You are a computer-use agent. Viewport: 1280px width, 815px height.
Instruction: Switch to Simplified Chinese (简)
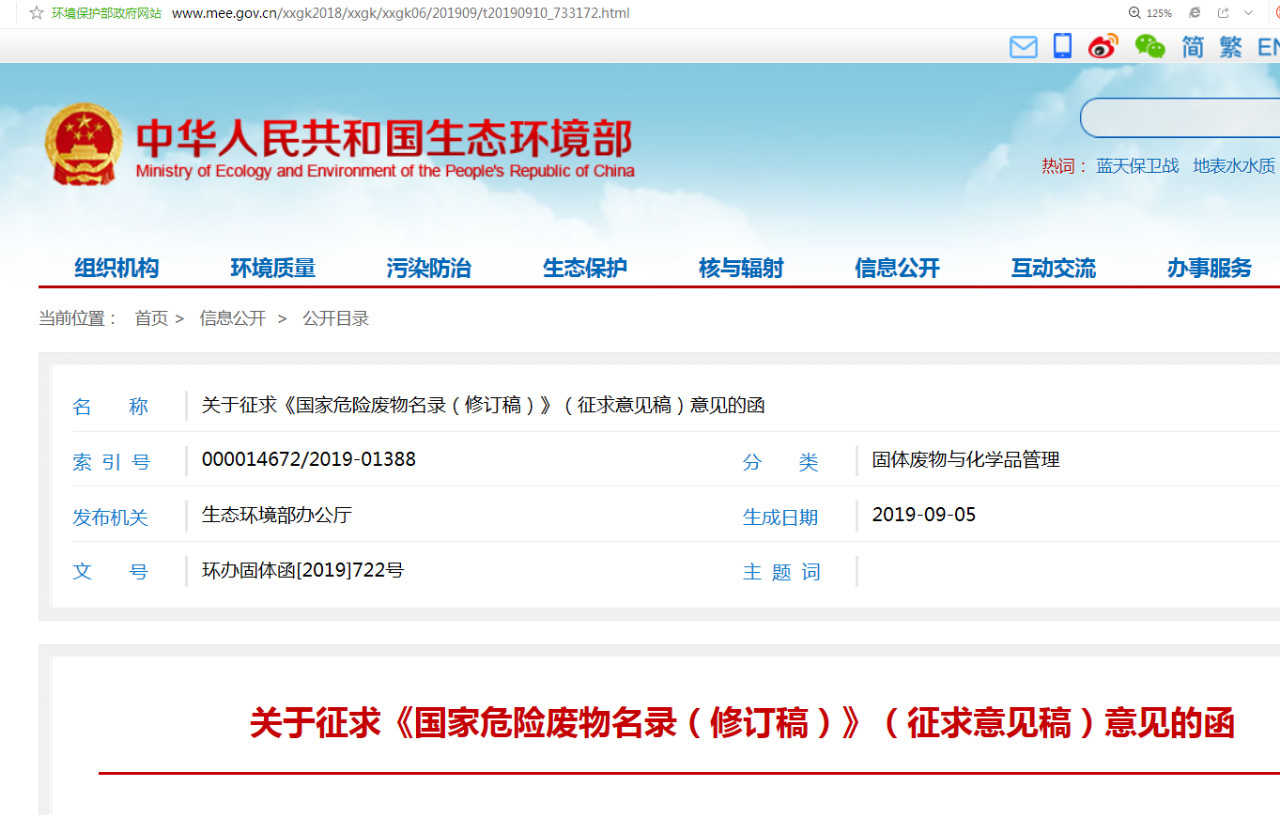[x=1193, y=47]
